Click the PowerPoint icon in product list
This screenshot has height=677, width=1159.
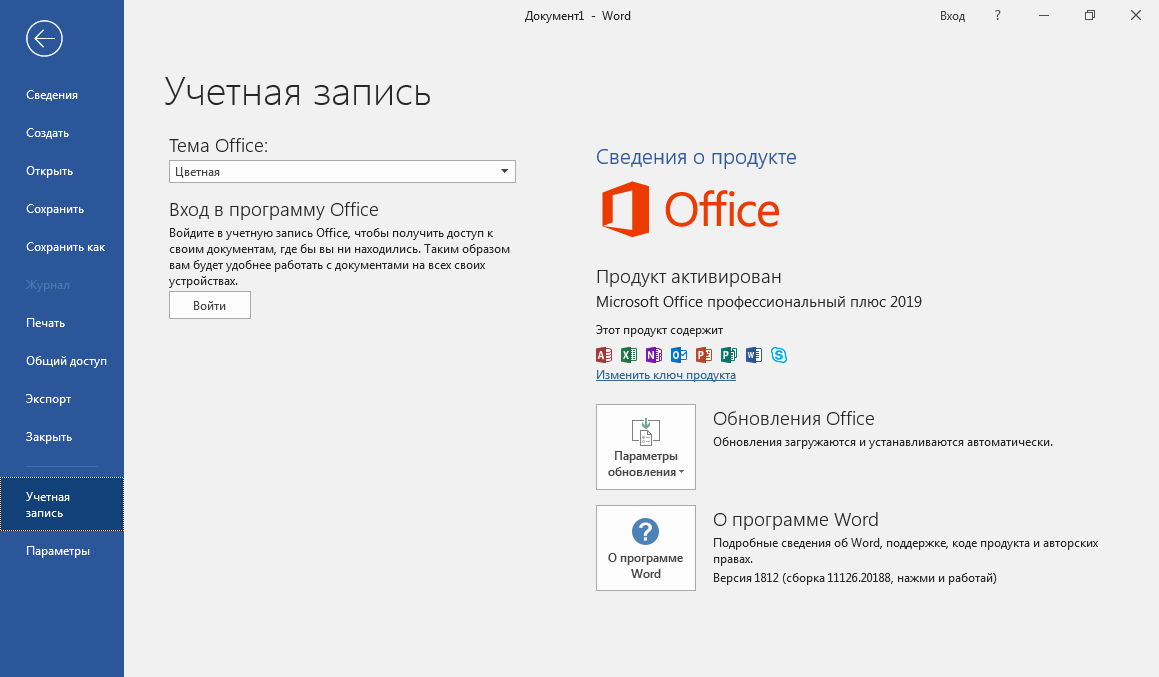tap(704, 355)
